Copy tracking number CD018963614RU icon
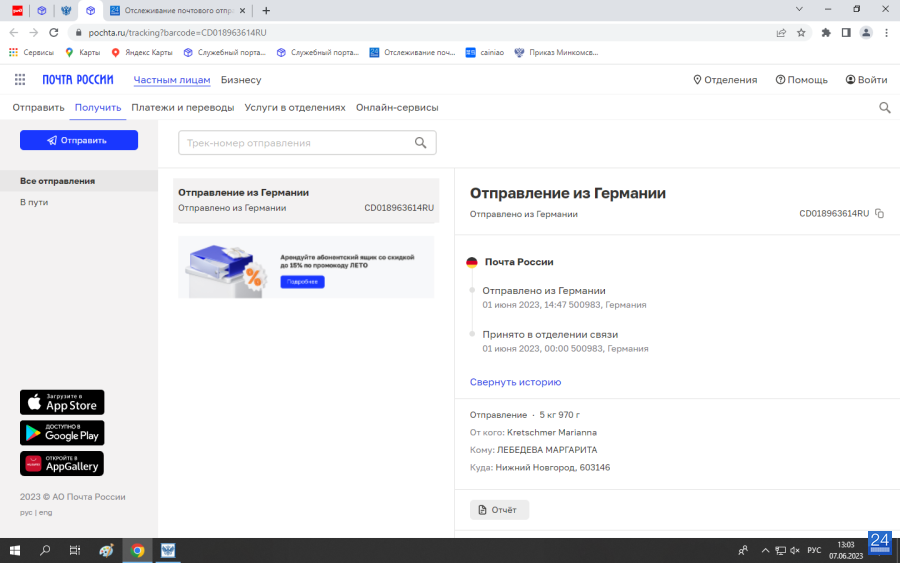 [879, 213]
